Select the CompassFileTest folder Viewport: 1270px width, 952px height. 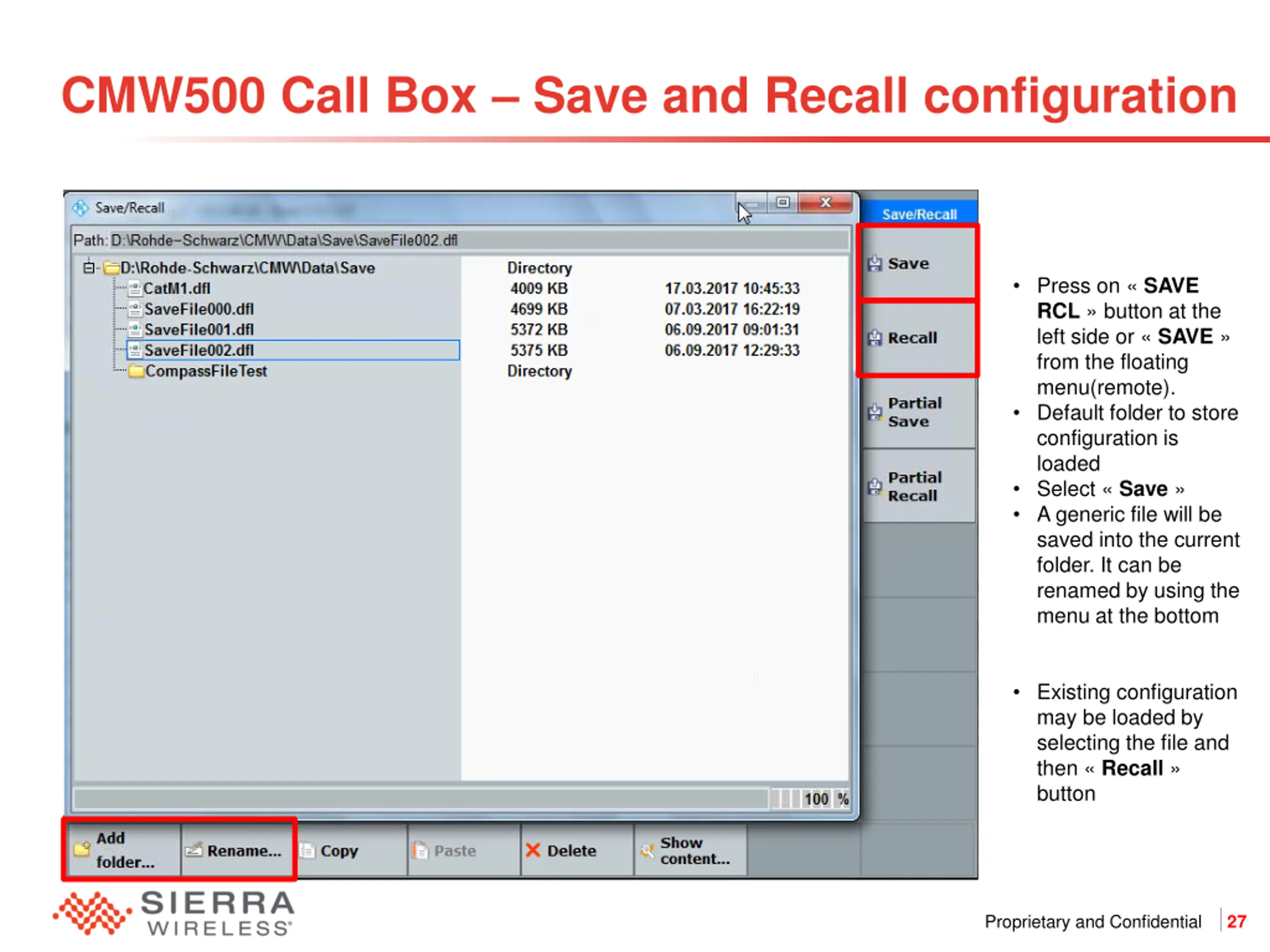[206, 371]
